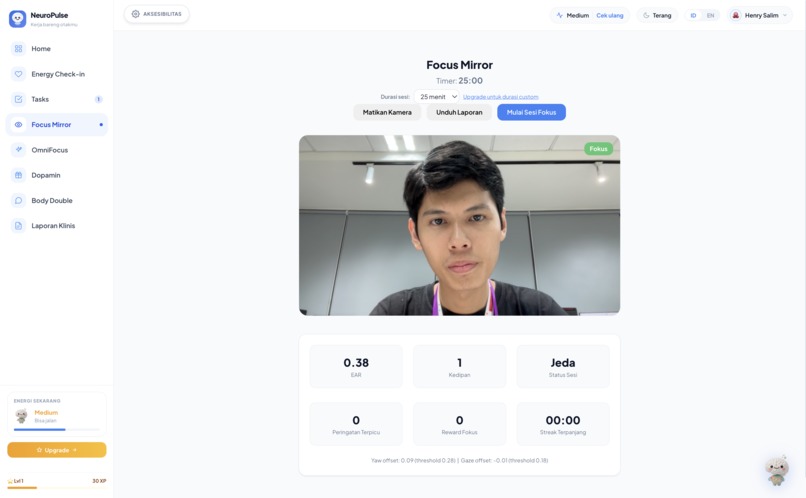
Task: Click the checkbox icon beside Tasks
Action: 19,99
